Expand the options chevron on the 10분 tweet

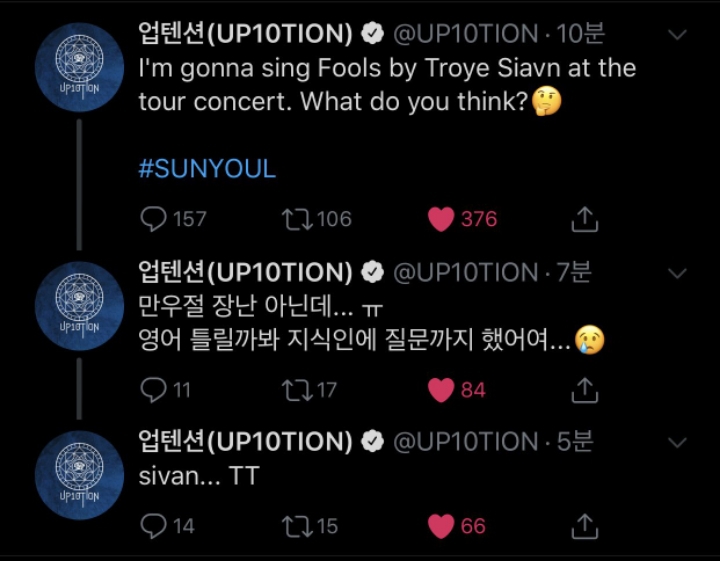tap(677, 35)
